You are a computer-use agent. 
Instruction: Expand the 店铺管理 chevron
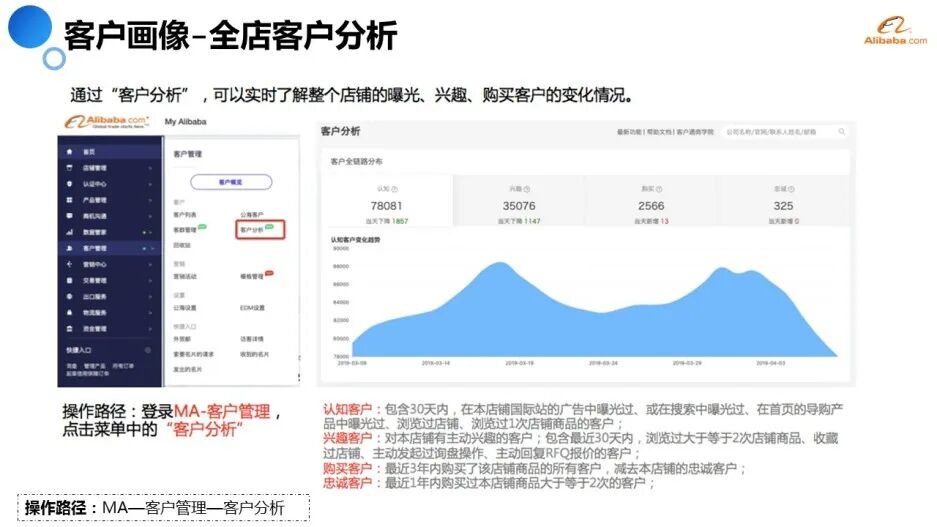click(x=150, y=168)
